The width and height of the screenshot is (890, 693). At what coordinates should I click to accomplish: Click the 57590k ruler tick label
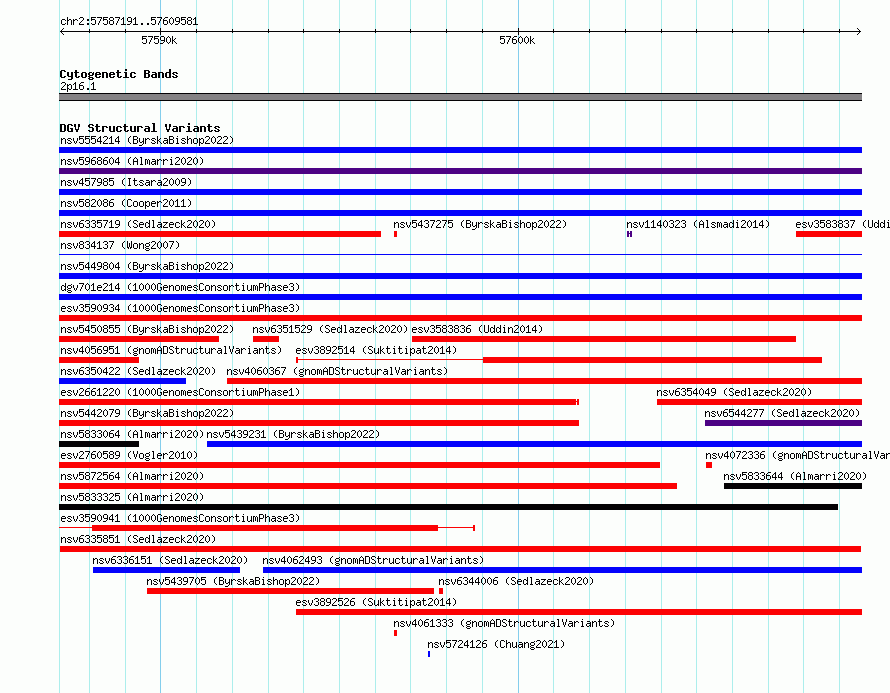point(159,40)
